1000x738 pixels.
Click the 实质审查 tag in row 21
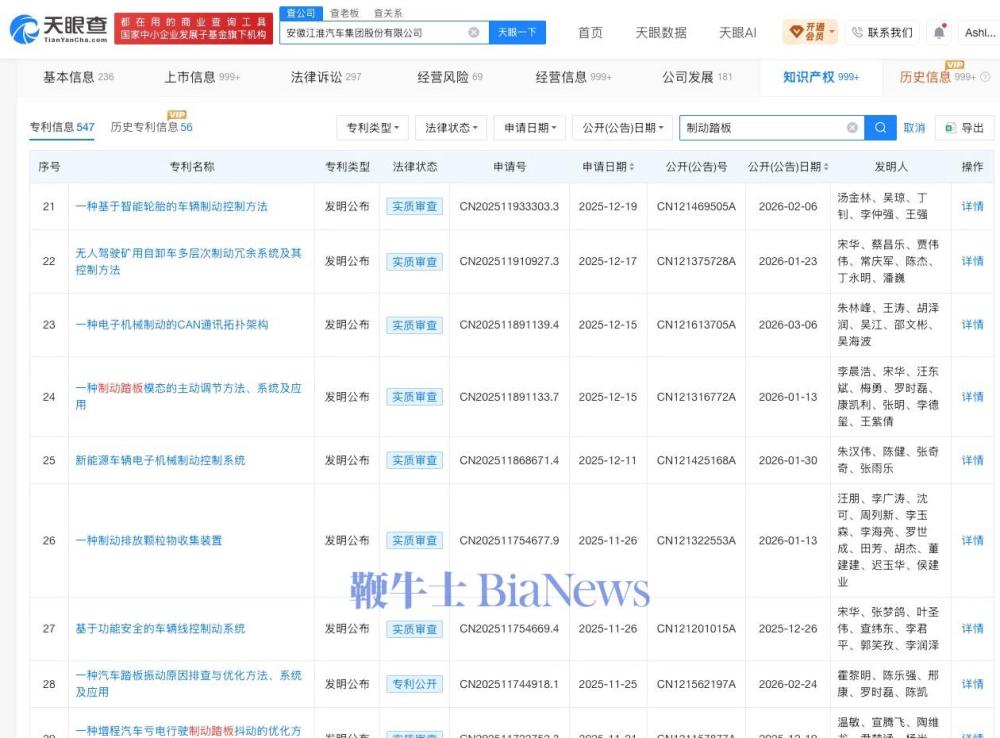pos(415,207)
